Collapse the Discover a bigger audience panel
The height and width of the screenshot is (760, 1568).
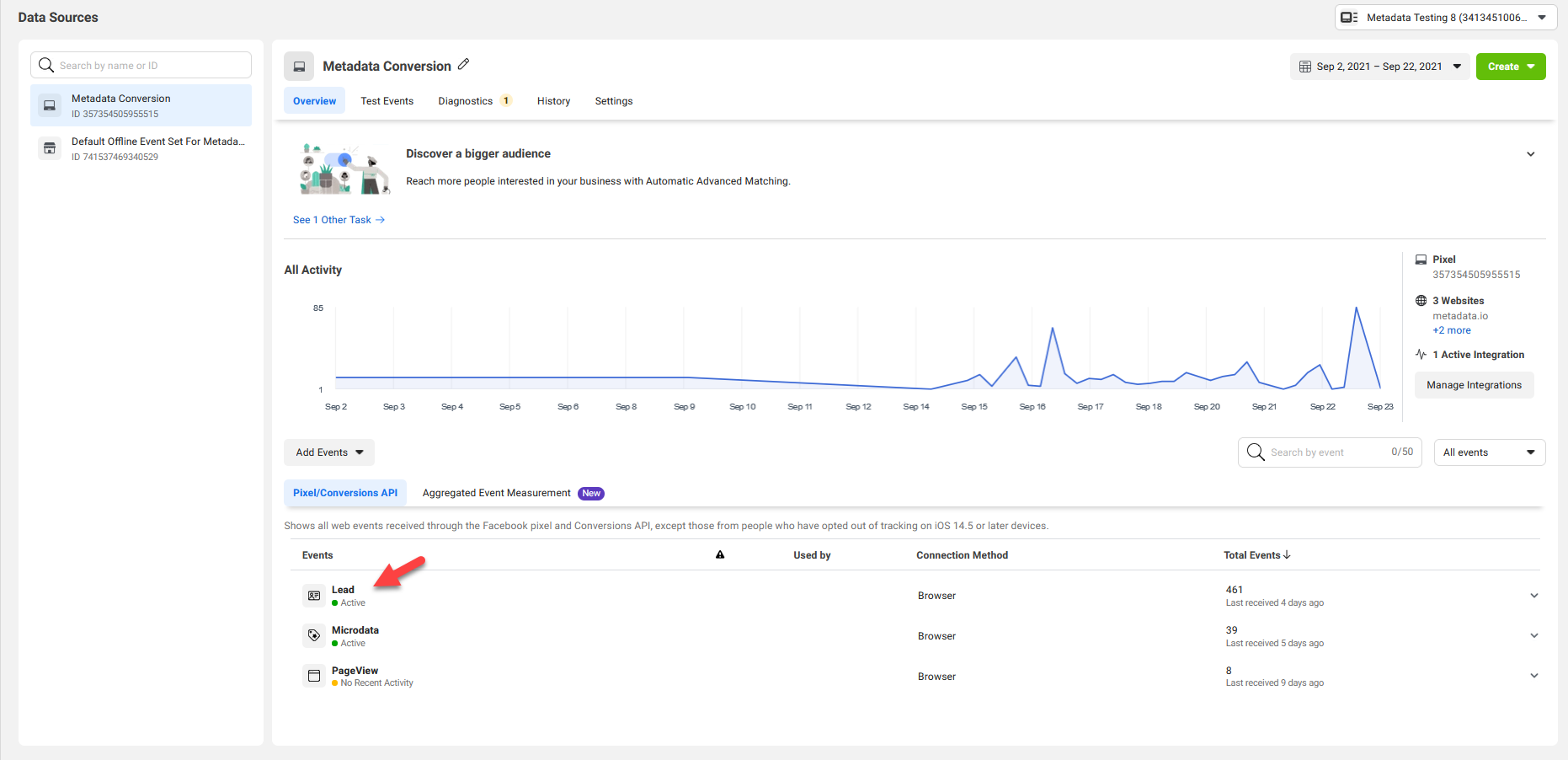(x=1530, y=154)
